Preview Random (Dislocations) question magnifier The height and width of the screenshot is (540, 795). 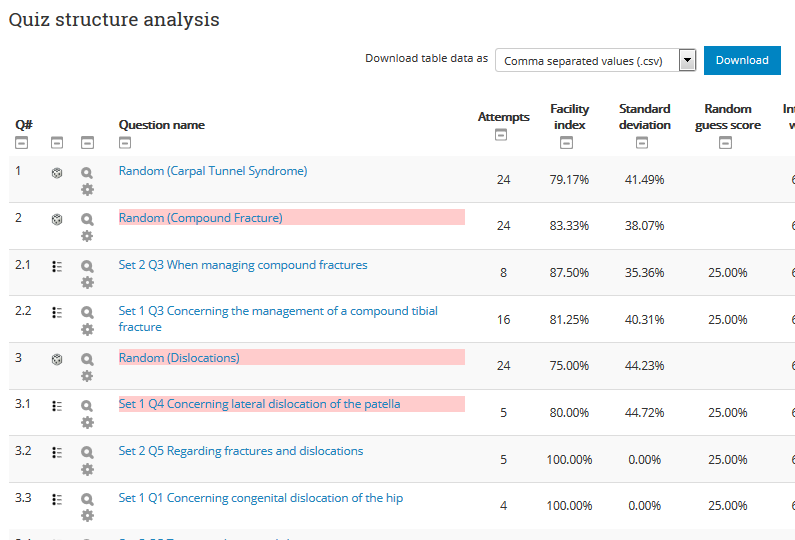pos(87,359)
